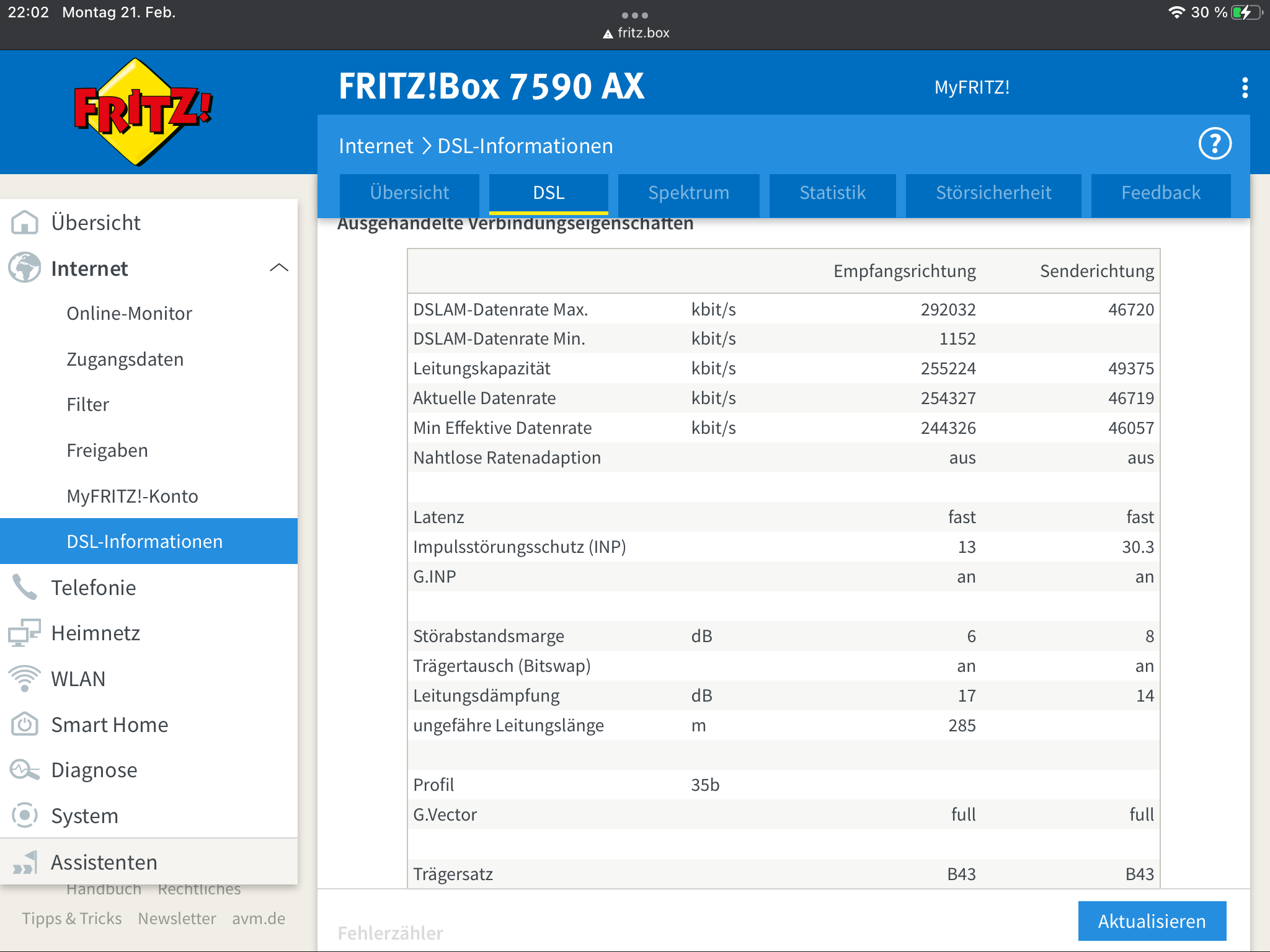The width and height of the screenshot is (1270, 952).
Task: Click the System gear icon
Action: click(x=25, y=816)
